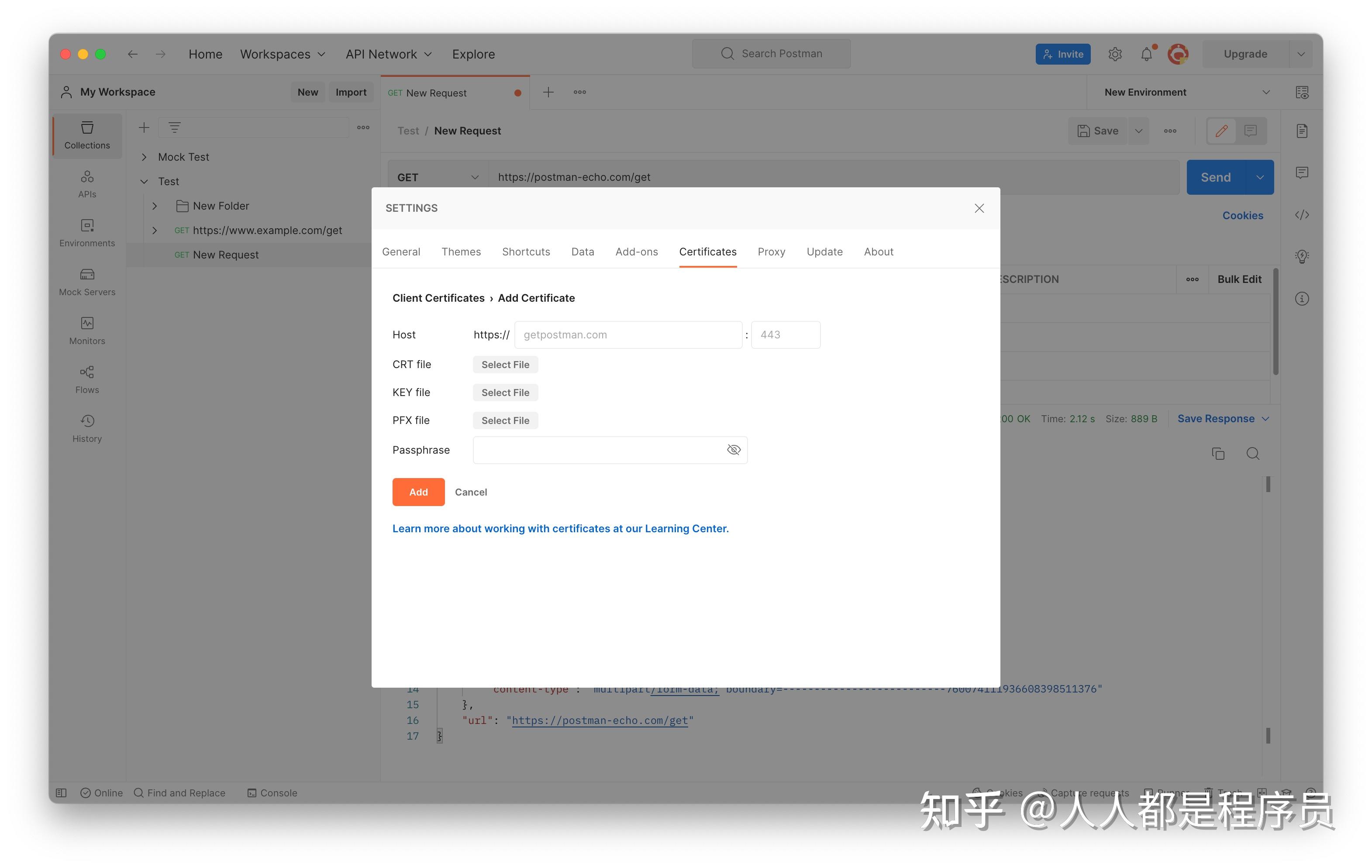Expand the Mock Test collection
Image resolution: width=1372 pixels, height=868 pixels.
[x=144, y=157]
